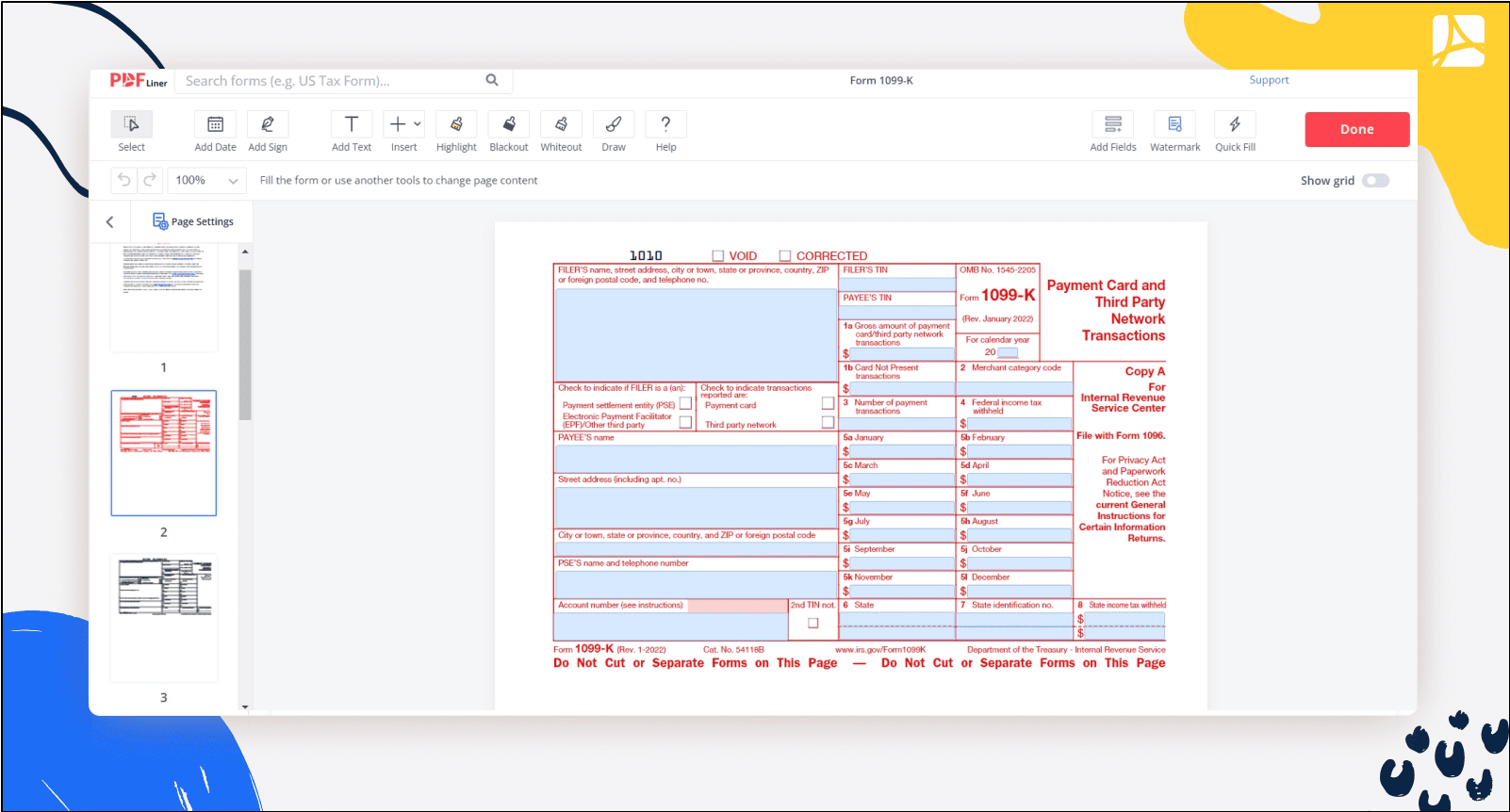
Task: Open Page Settings
Action: 193,221
